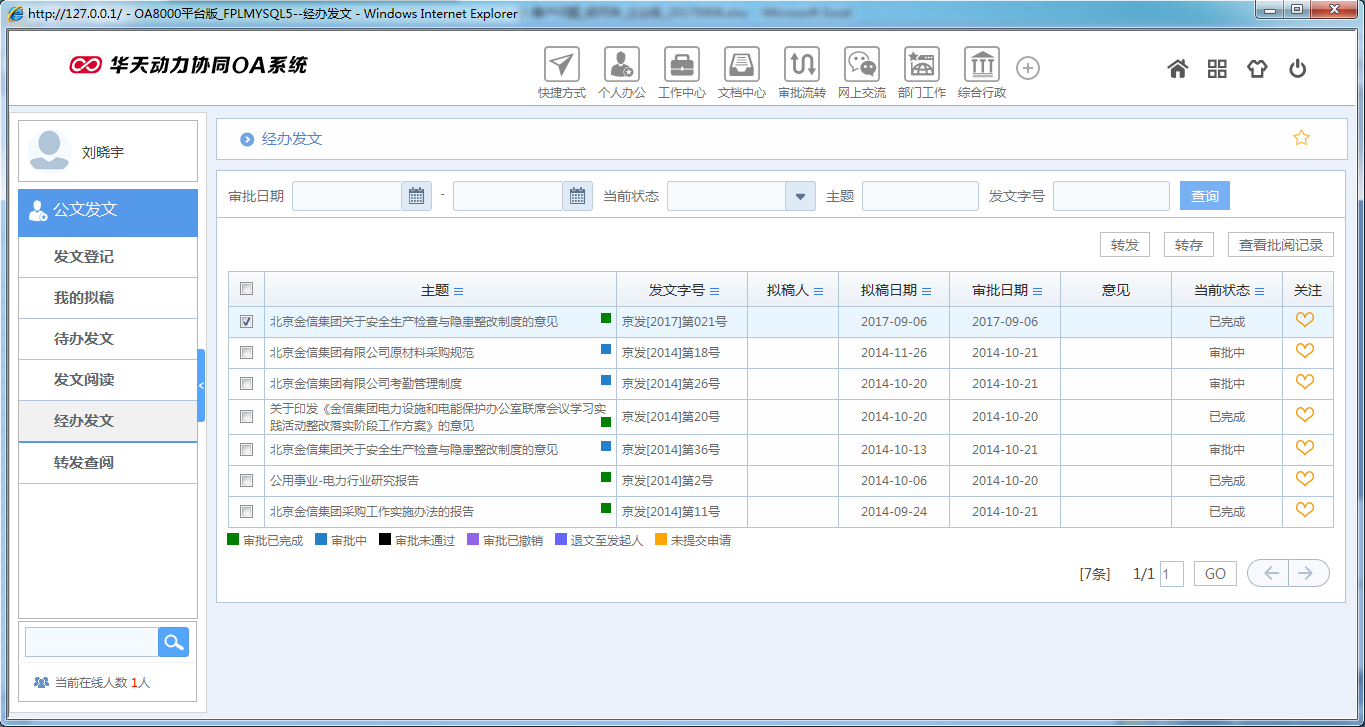Open the 当前状态 status dropdown
The height and width of the screenshot is (727, 1365).
click(x=799, y=196)
